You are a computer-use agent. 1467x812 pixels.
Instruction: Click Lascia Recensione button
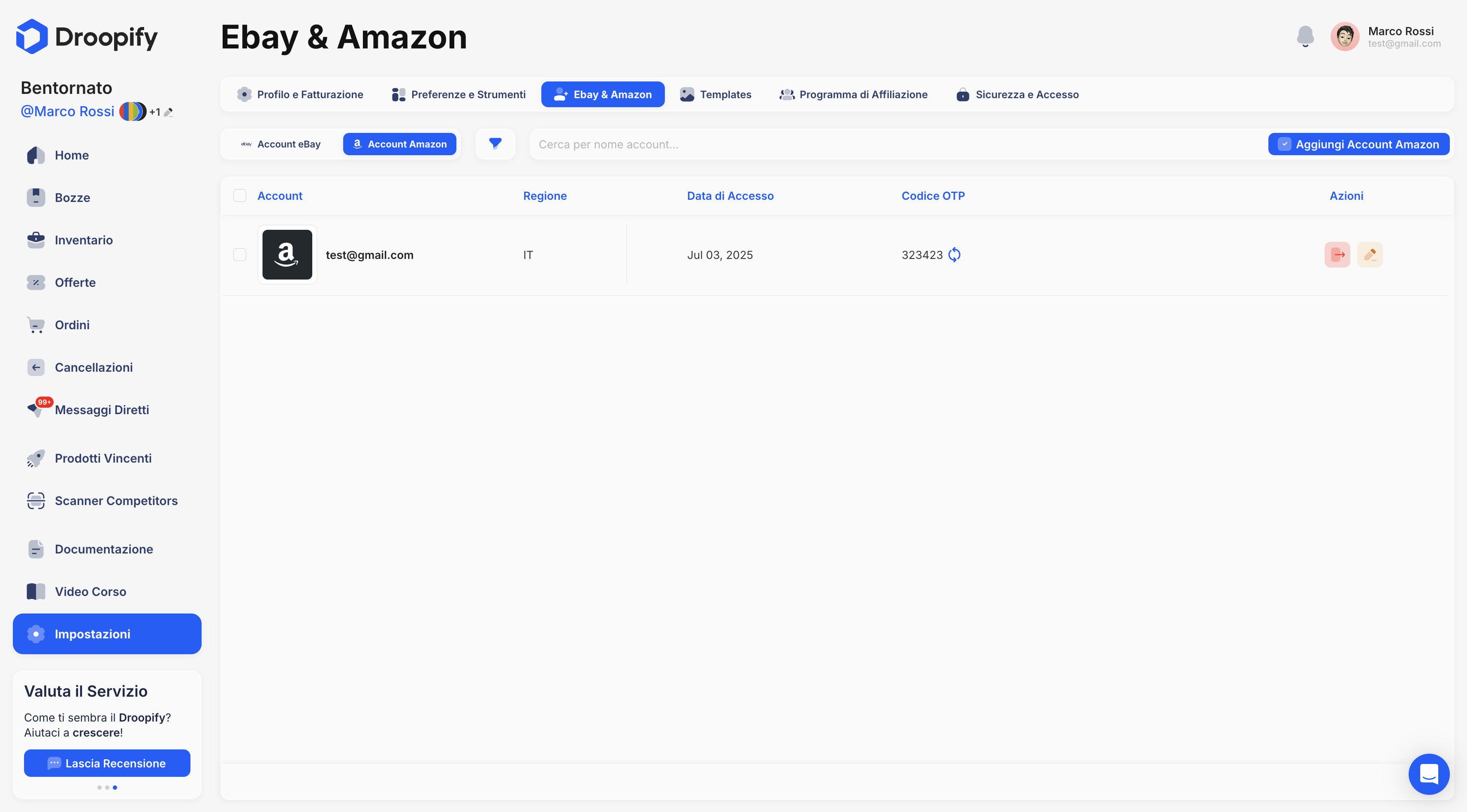(x=107, y=763)
